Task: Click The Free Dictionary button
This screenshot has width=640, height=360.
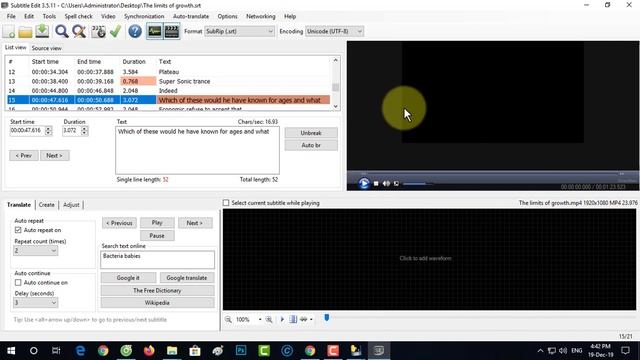Action: [x=157, y=291]
